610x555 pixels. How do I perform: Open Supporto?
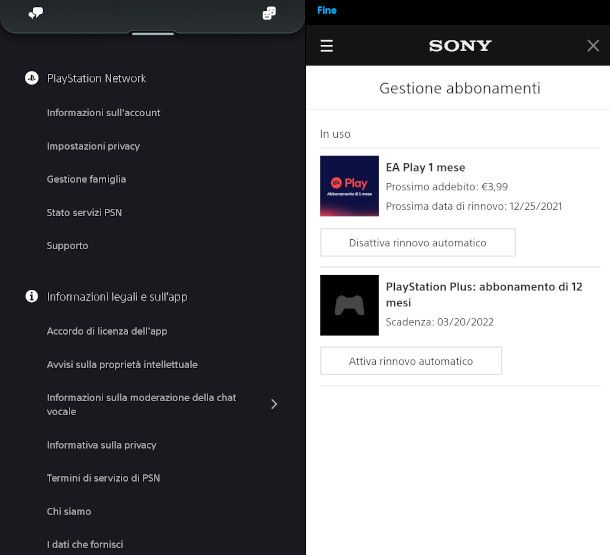click(x=67, y=246)
